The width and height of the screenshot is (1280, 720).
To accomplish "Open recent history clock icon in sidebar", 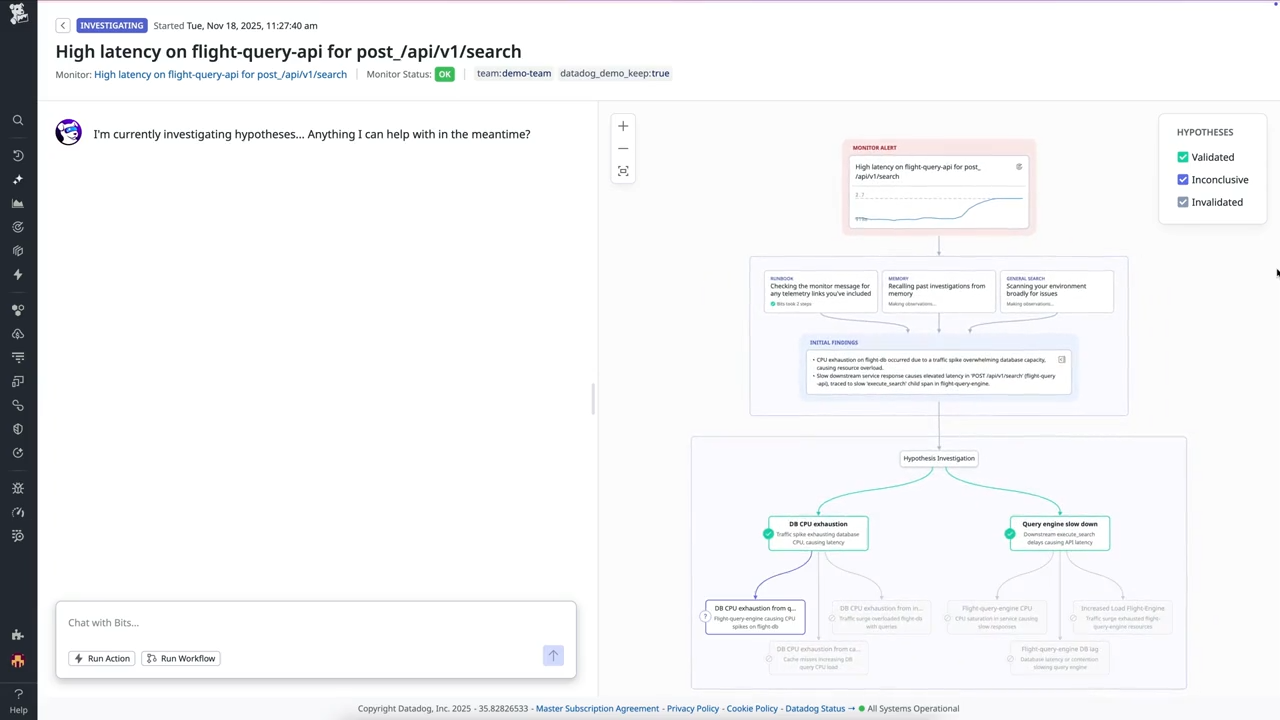I will (x=18, y=156).
